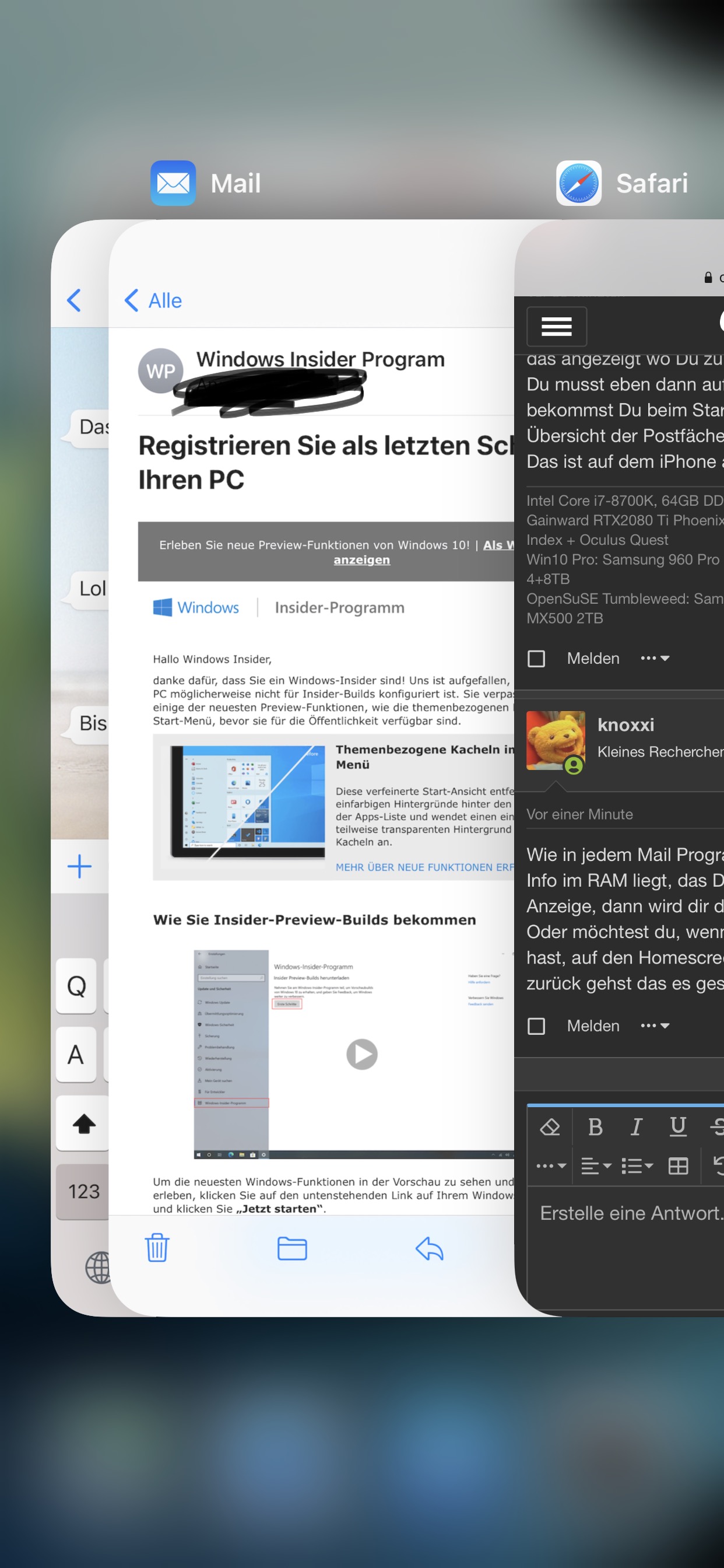
Task: Tap the trash icon in Mail toolbar
Action: click(157, 1248)
